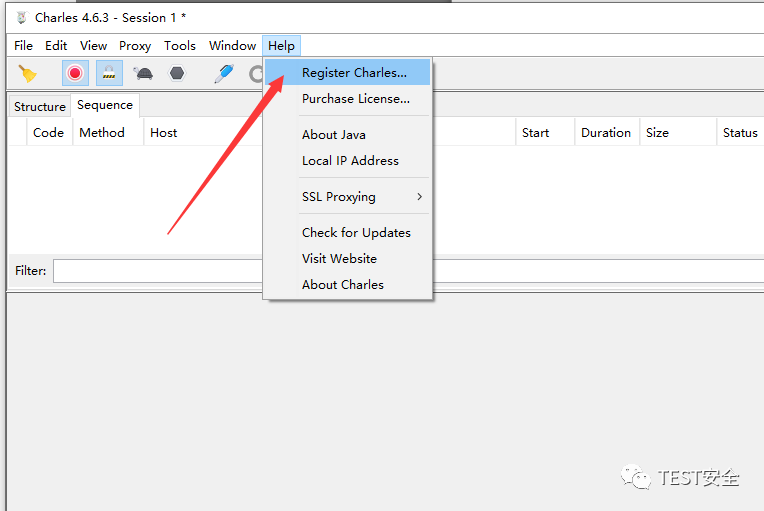Open the File menu
Viewport: 764px width, 511px height.
pyautogui.click(x=23, y=46)
